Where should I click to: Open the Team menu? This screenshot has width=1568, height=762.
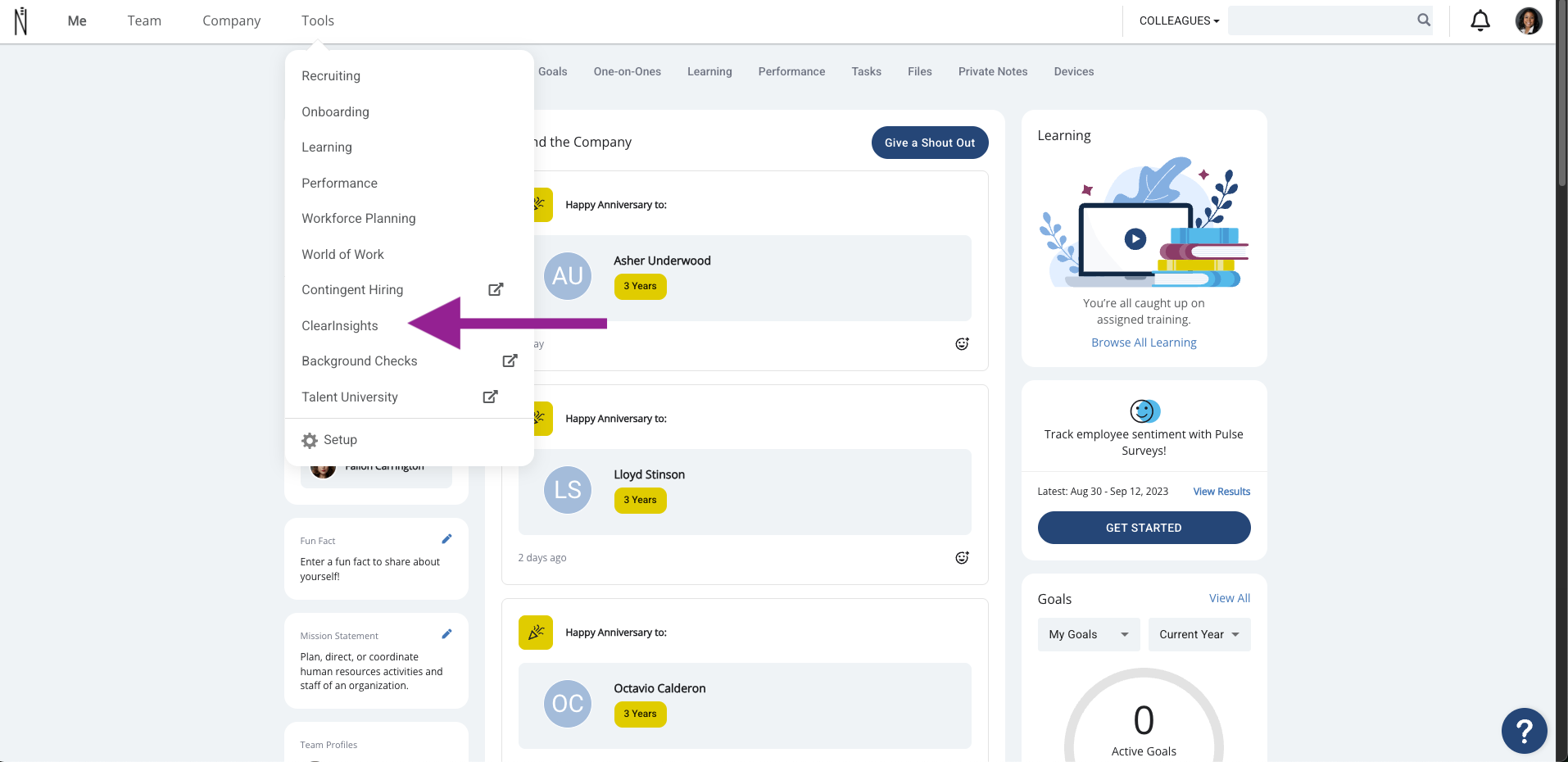click(x=144, y=21)
